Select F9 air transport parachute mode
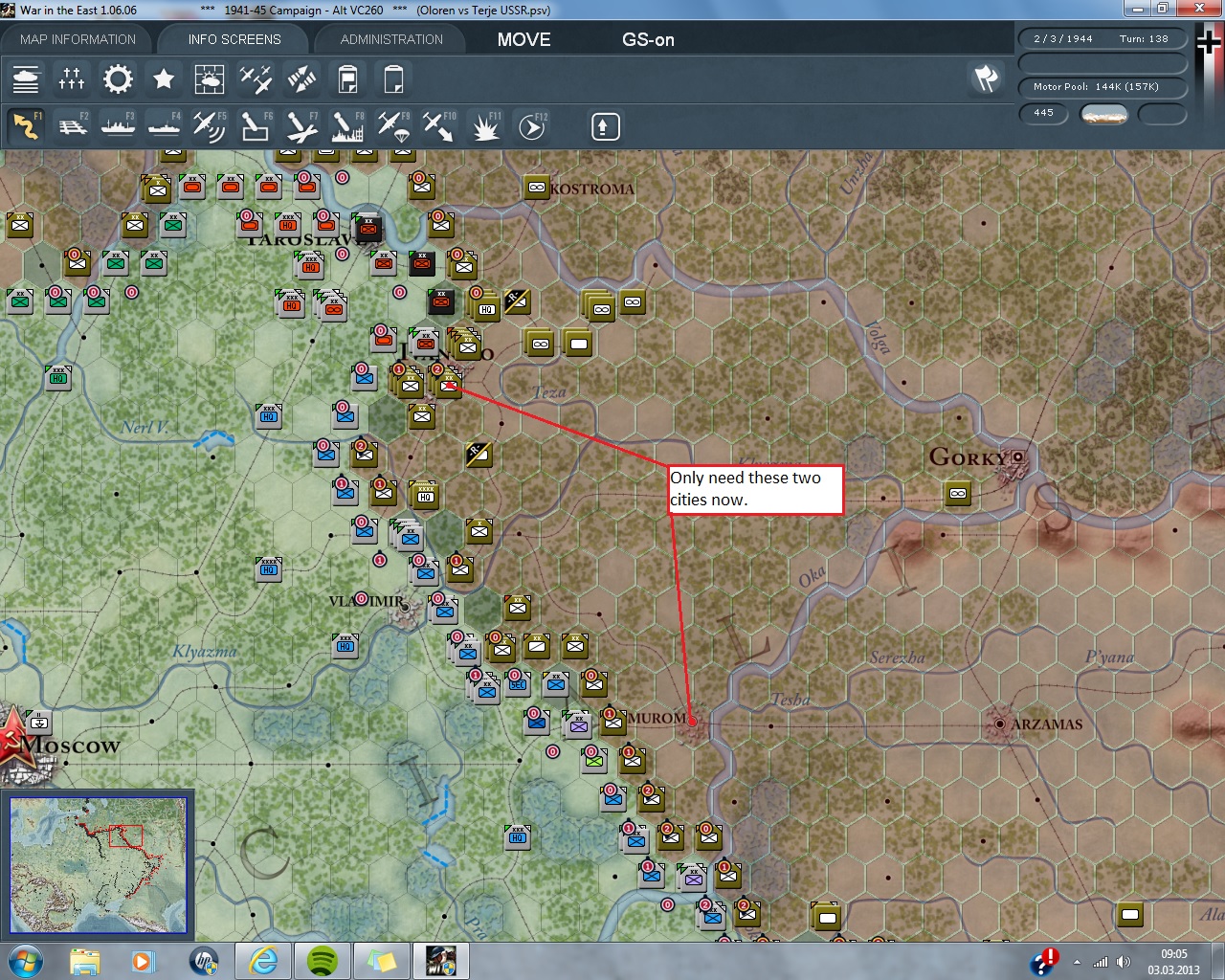Screen dimensions: 1225x980 pyautogui.click(x=393, y=126)
